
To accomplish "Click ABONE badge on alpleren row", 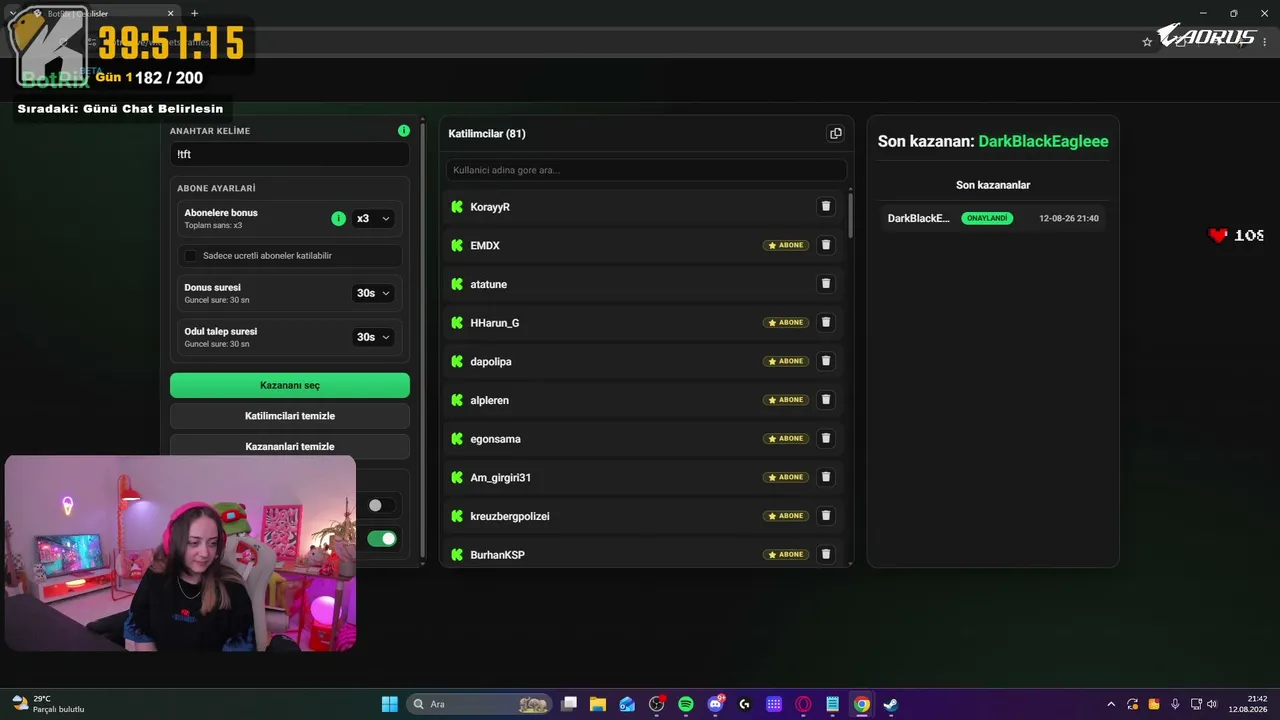I will (786, 400).
